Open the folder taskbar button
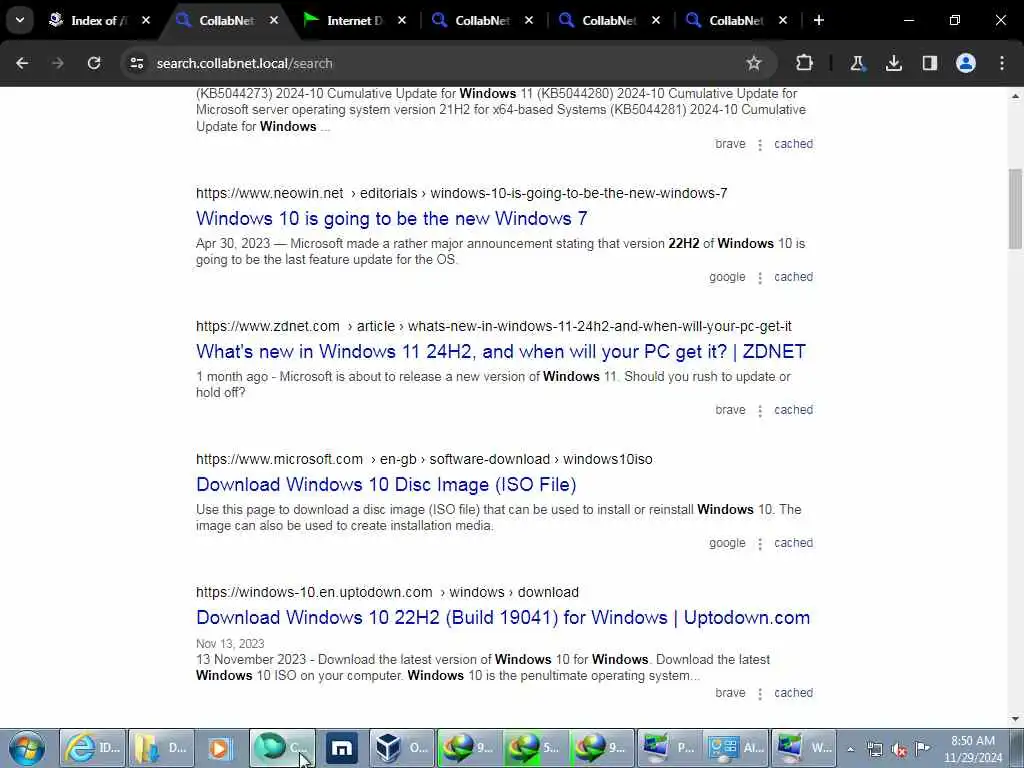1024x768 pixels. click(x=161, y=748)
